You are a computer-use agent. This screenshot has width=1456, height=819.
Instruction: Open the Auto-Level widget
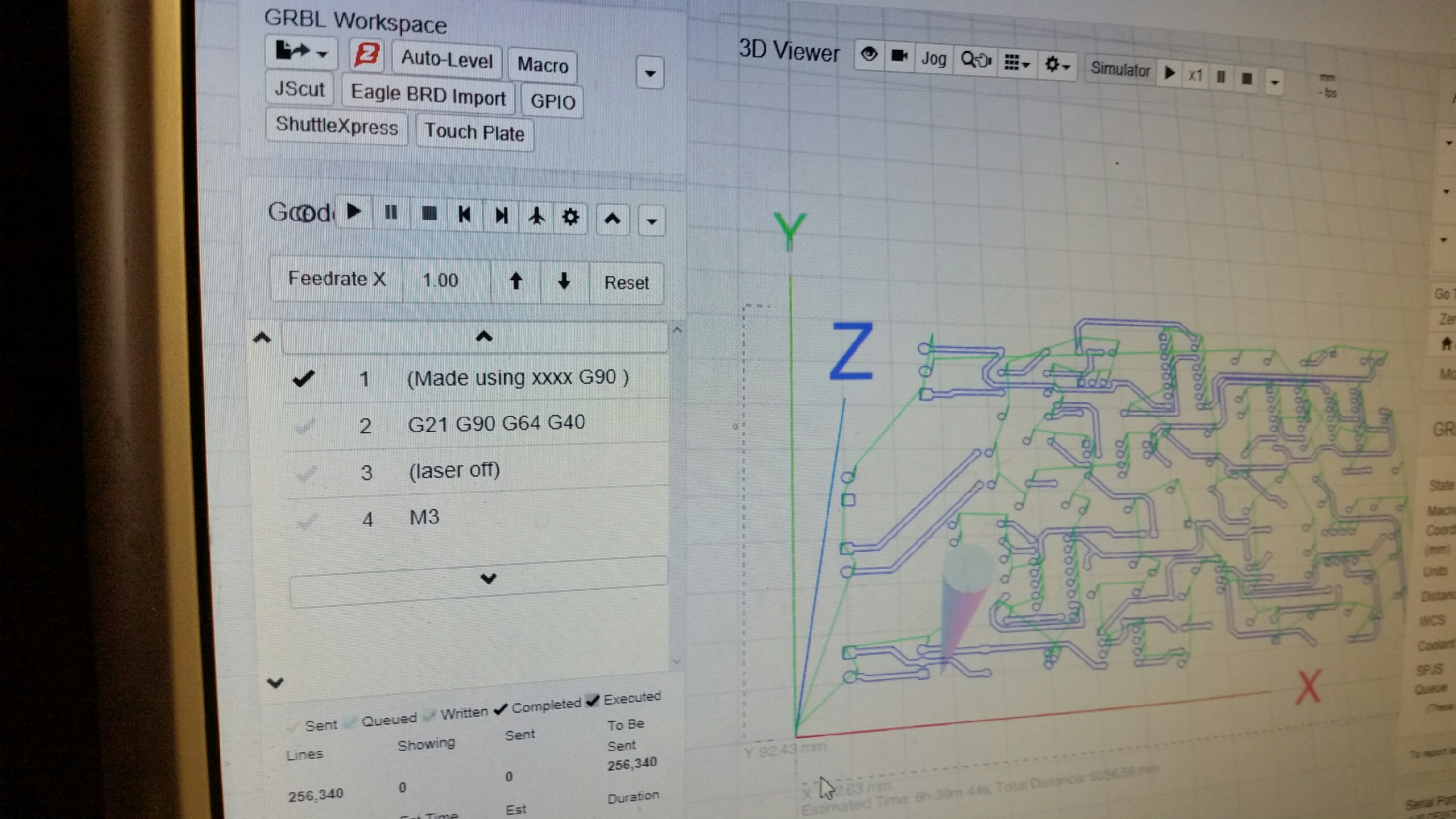446,59
